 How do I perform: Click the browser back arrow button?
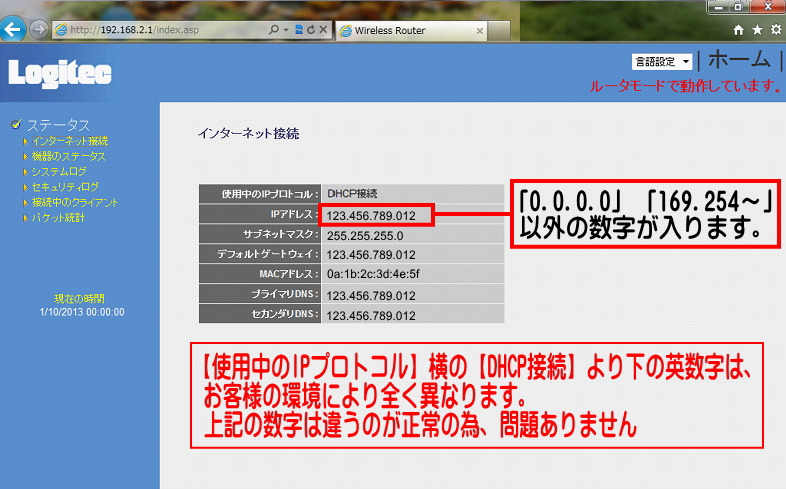(13, 30)
